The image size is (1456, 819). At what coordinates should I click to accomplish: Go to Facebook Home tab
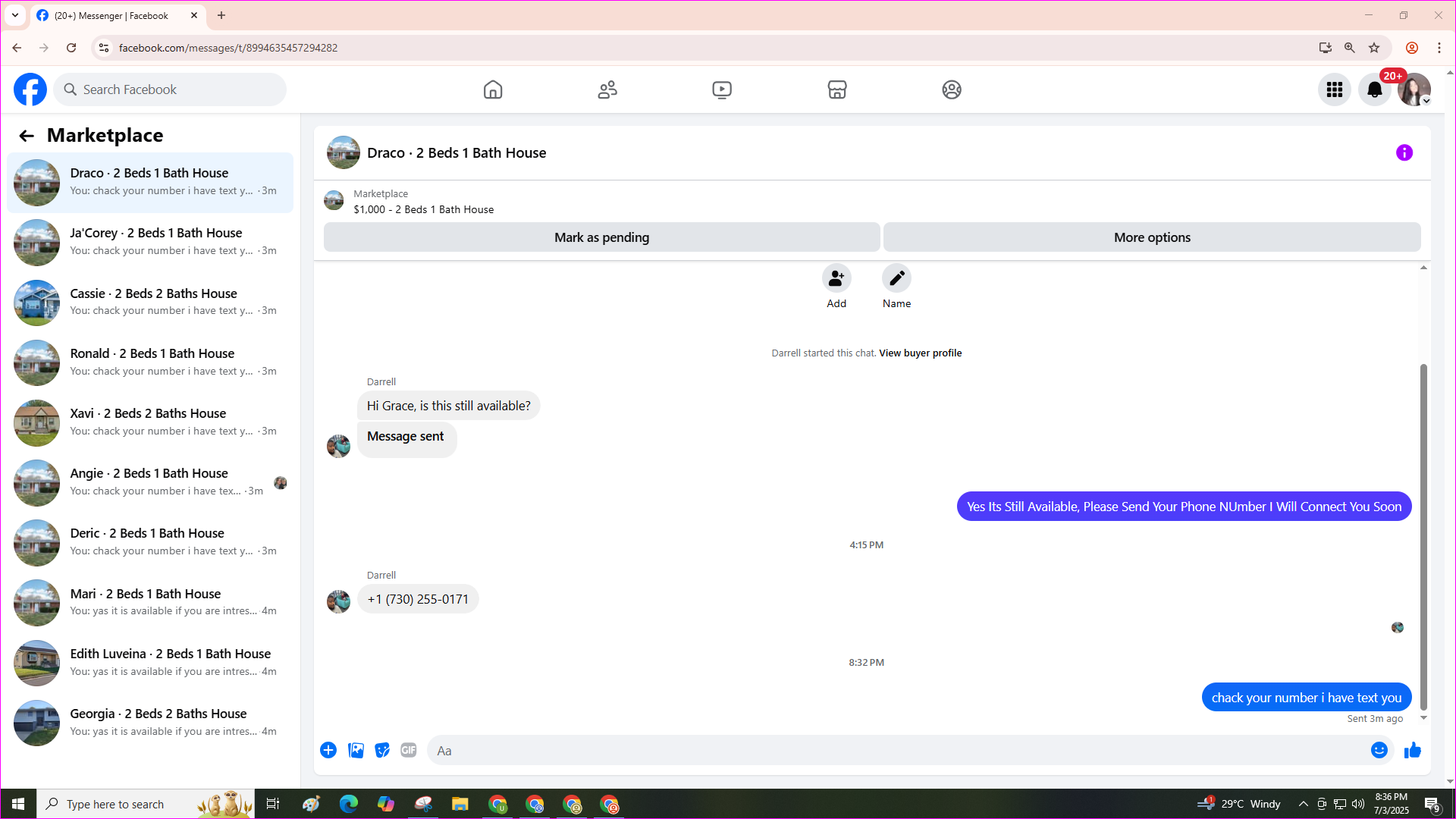click(493, 89)
